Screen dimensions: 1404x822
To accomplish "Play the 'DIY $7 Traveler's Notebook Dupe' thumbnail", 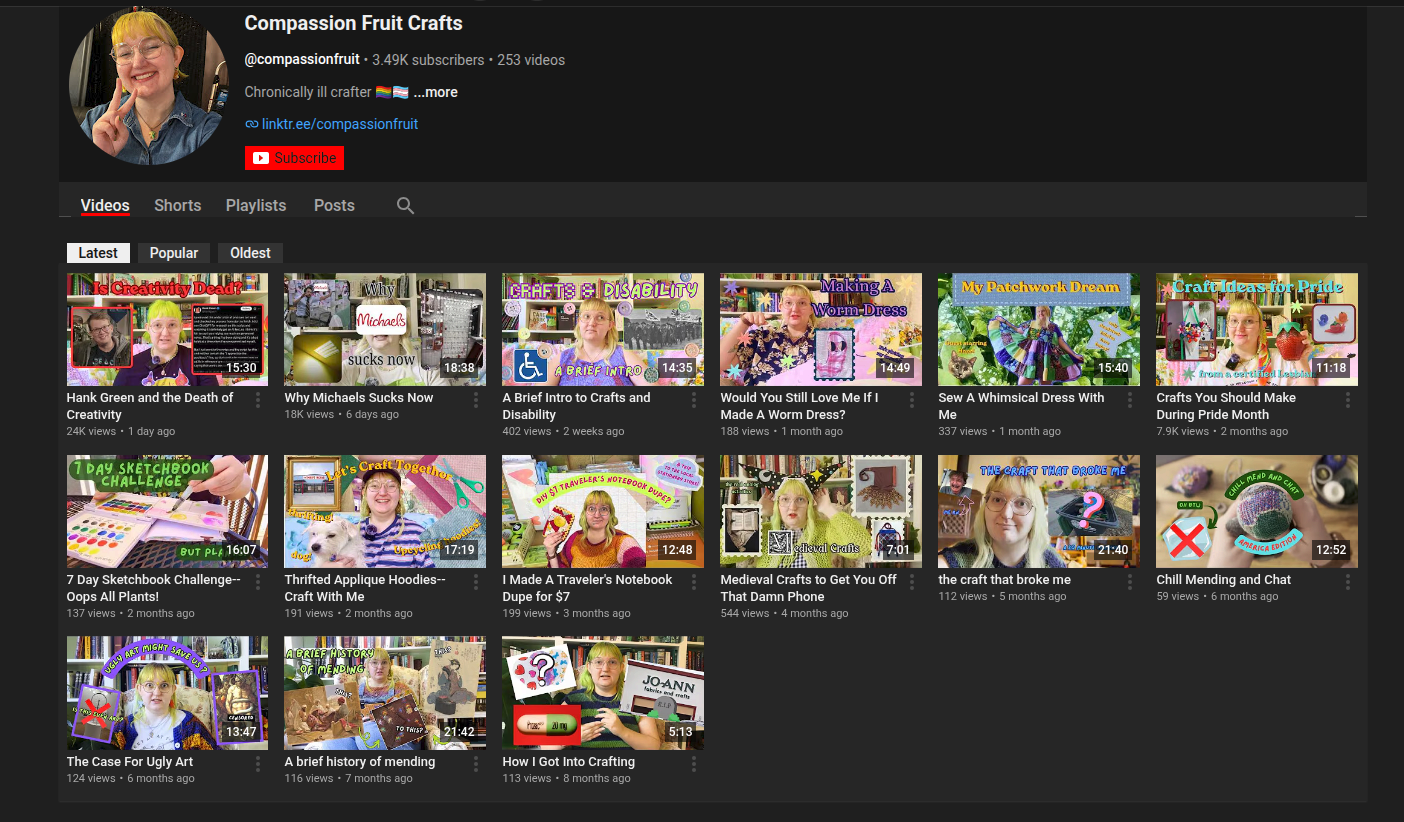I will pyautogui.click(x=603, y=512).
